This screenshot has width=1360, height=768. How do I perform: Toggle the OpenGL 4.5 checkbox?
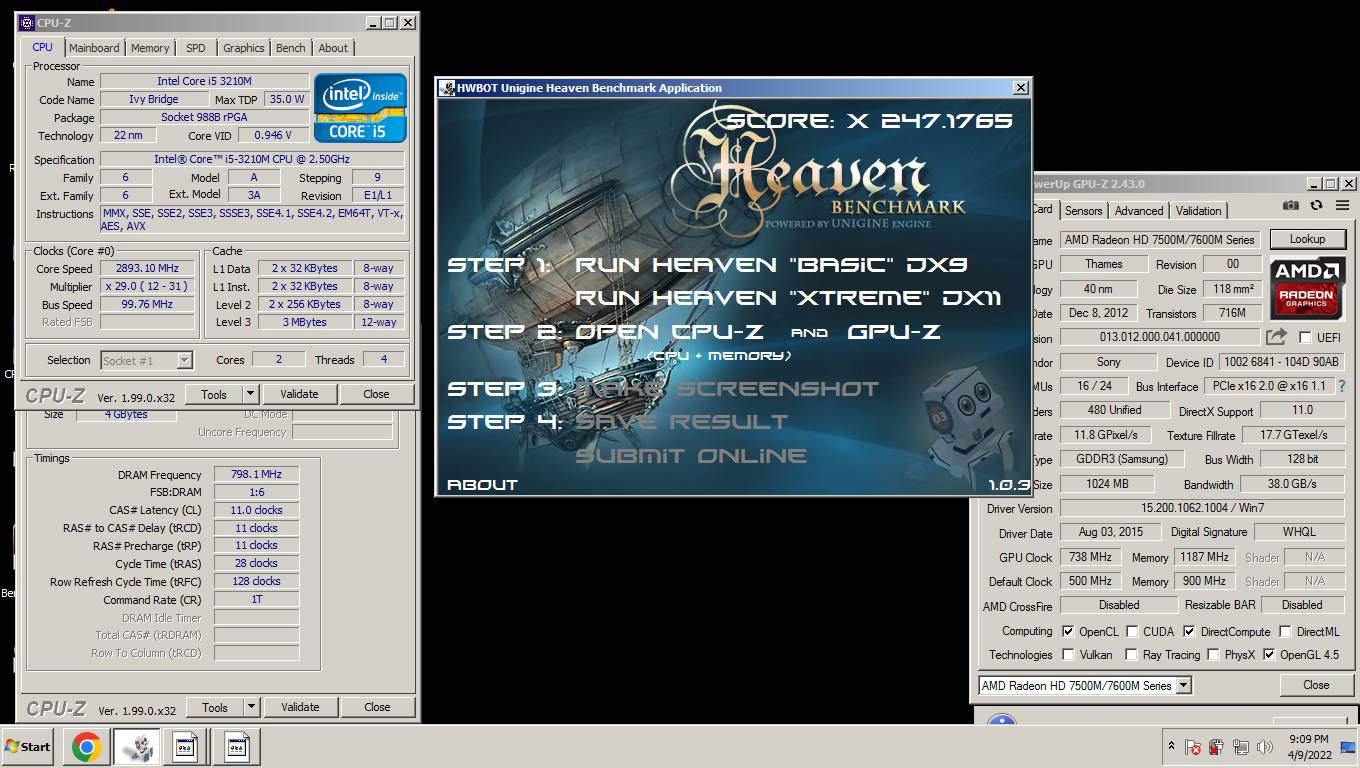coord(1269,655)
